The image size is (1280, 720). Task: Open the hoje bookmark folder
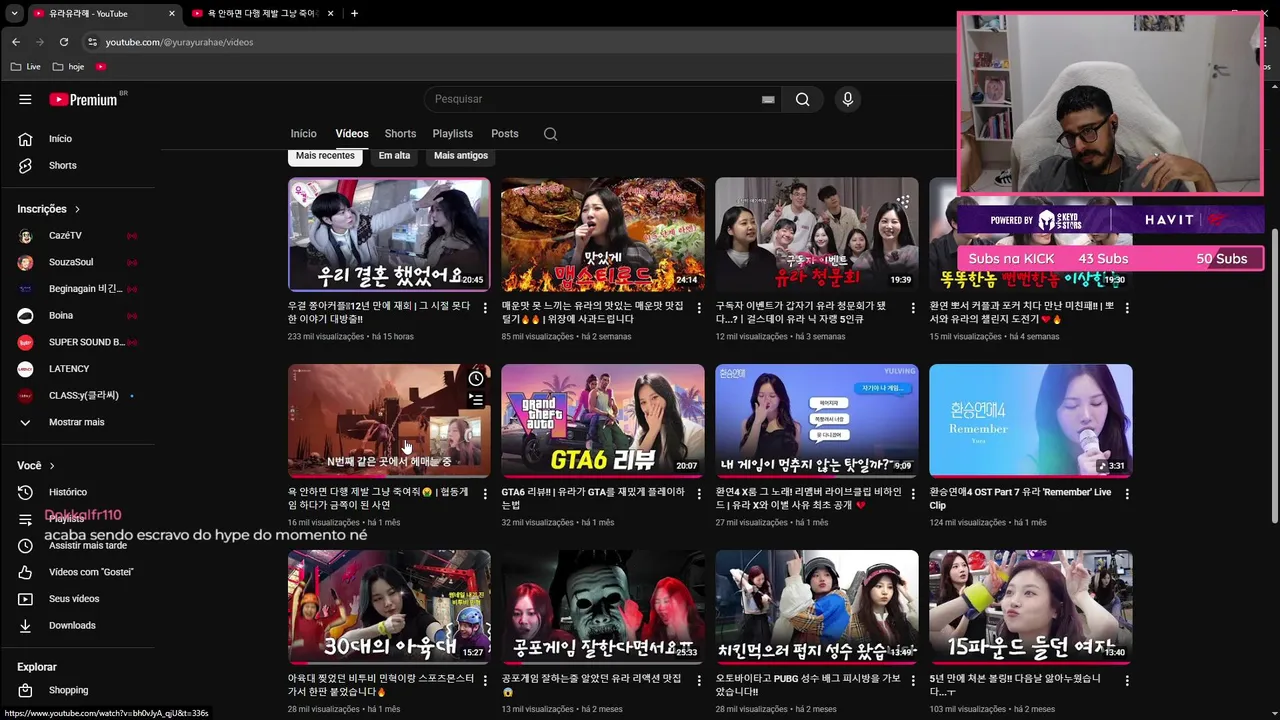tap(68, 67)
